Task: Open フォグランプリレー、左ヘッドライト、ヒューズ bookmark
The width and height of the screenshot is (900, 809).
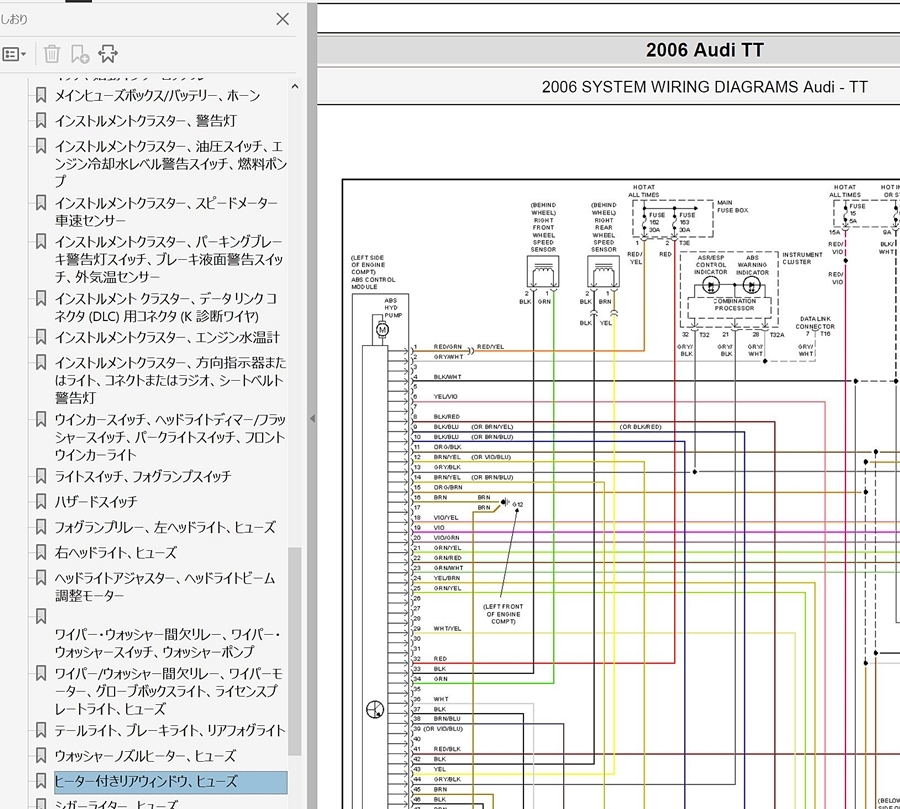Action: [x=165, y=527]
